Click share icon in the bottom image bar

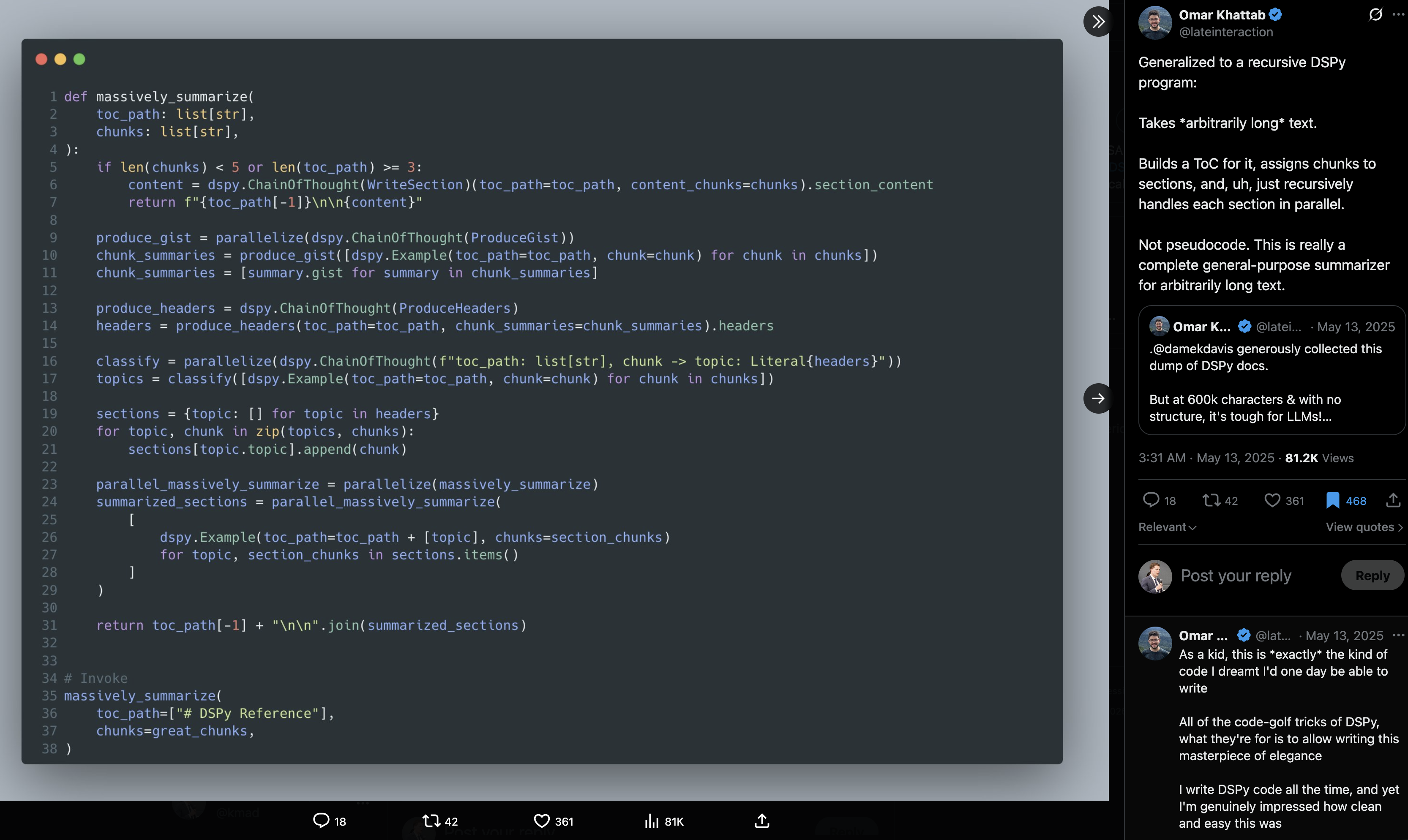[762, 821]
